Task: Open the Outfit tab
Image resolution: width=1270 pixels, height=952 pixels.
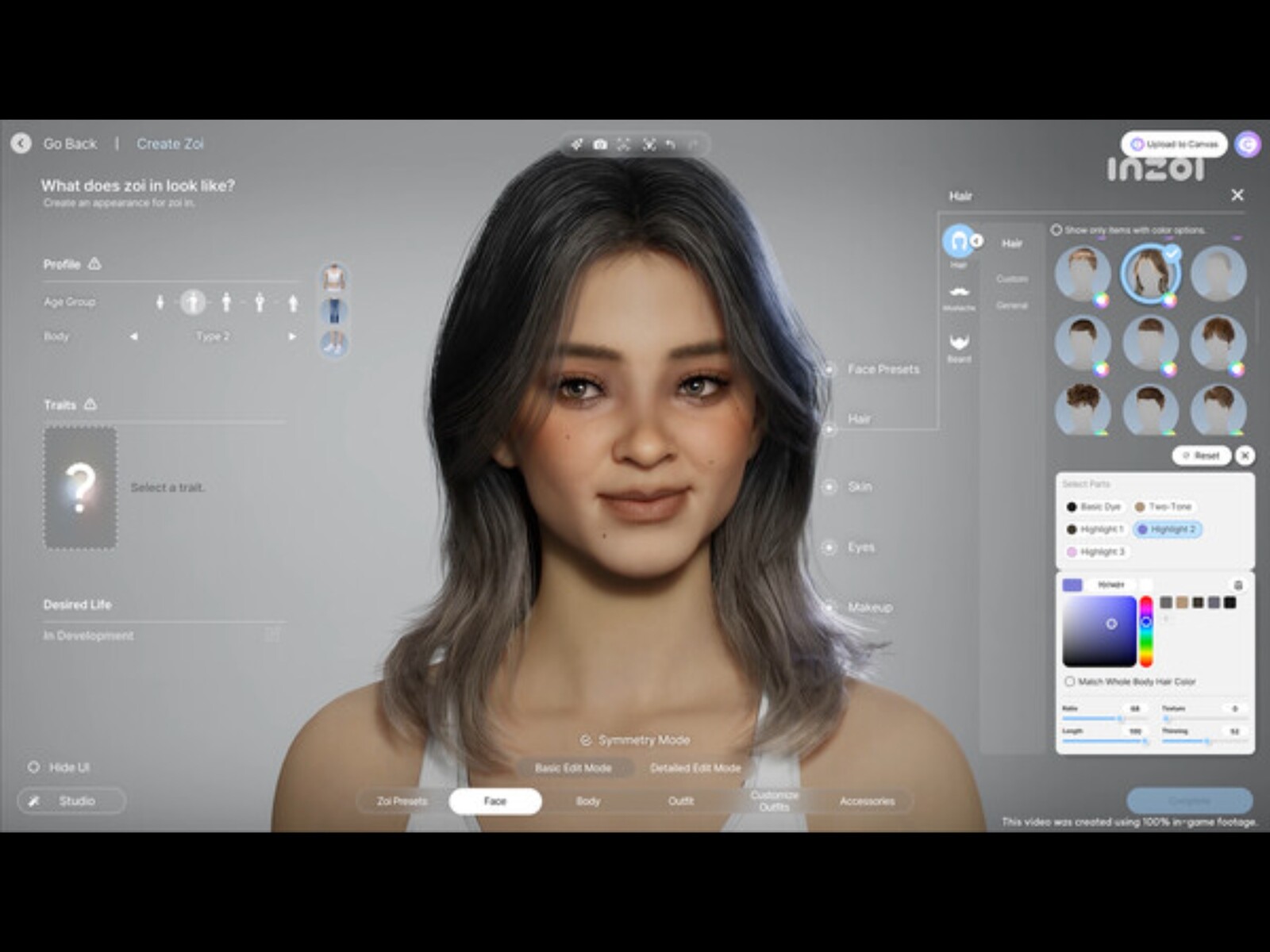Action: (681, 801)
